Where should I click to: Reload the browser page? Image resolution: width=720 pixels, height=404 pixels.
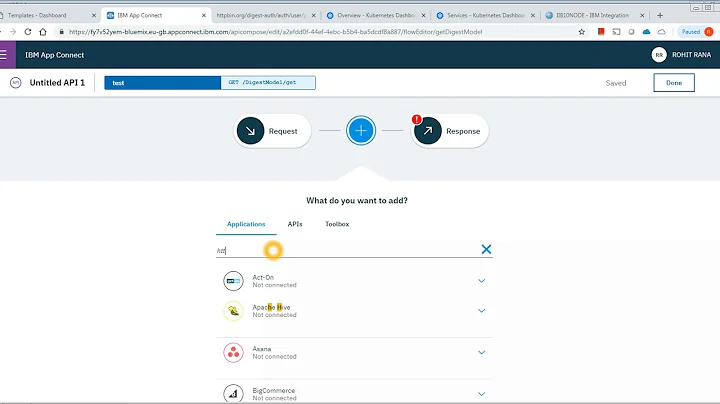28,32
